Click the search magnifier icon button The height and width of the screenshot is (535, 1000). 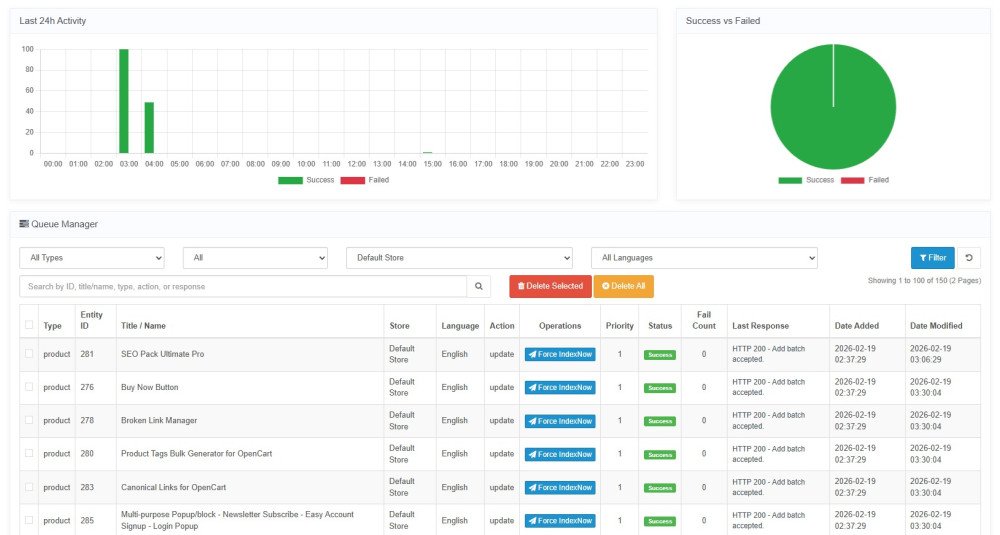click(478, 286)
